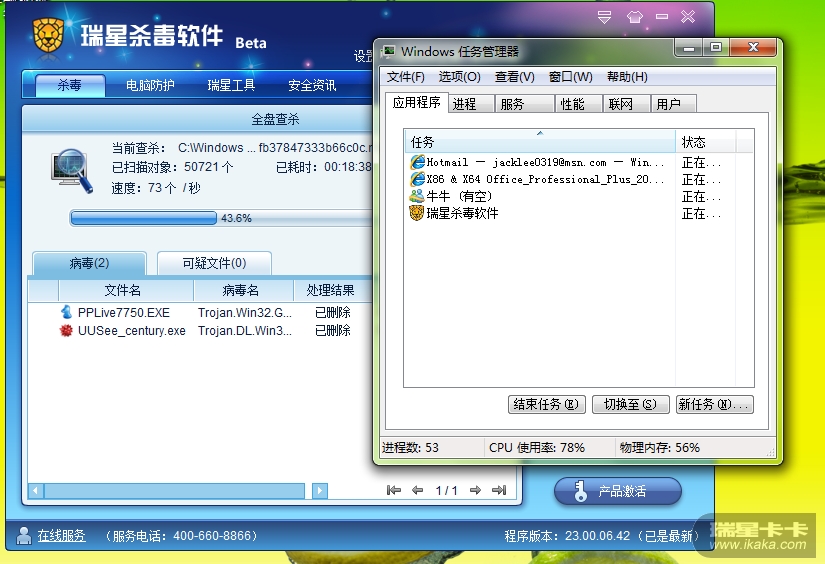Screen dimensions: 825x564
Task: Sort virus list by 文件名 column
Action: point(126,290)
